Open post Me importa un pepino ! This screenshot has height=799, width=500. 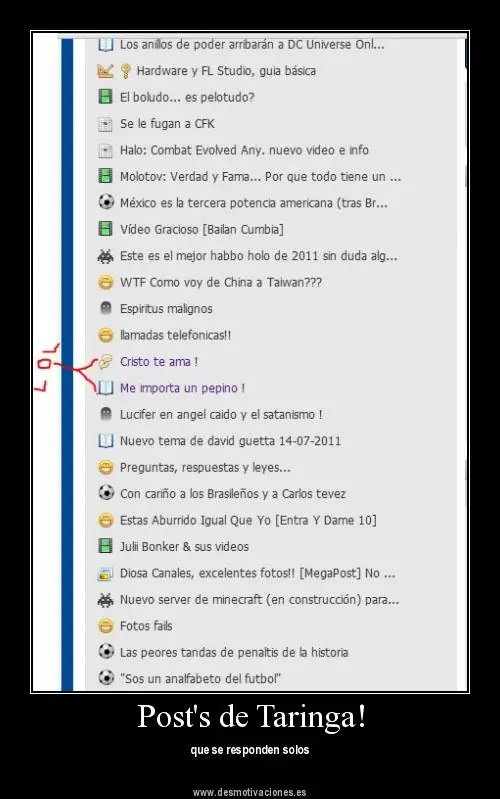(182, 388)
